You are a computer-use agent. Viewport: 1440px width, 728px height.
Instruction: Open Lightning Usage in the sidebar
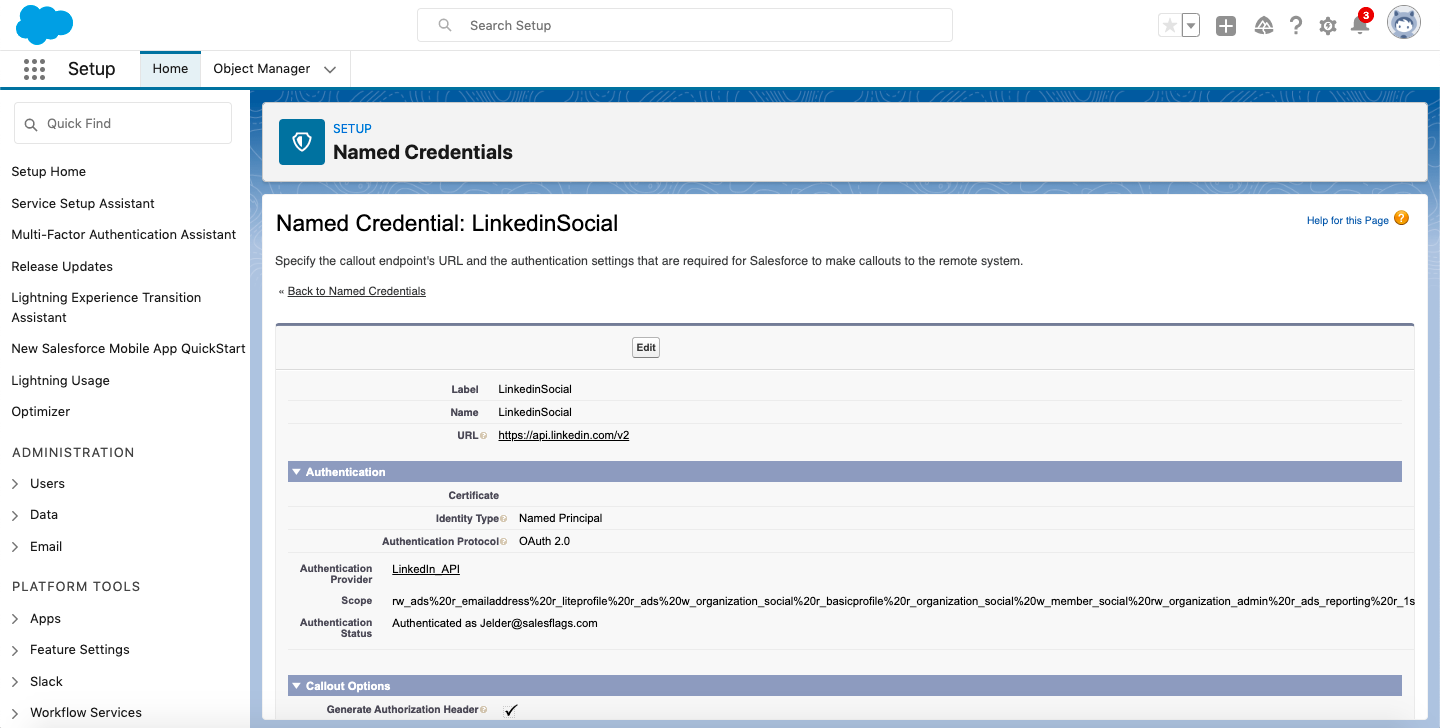point(61,381)
